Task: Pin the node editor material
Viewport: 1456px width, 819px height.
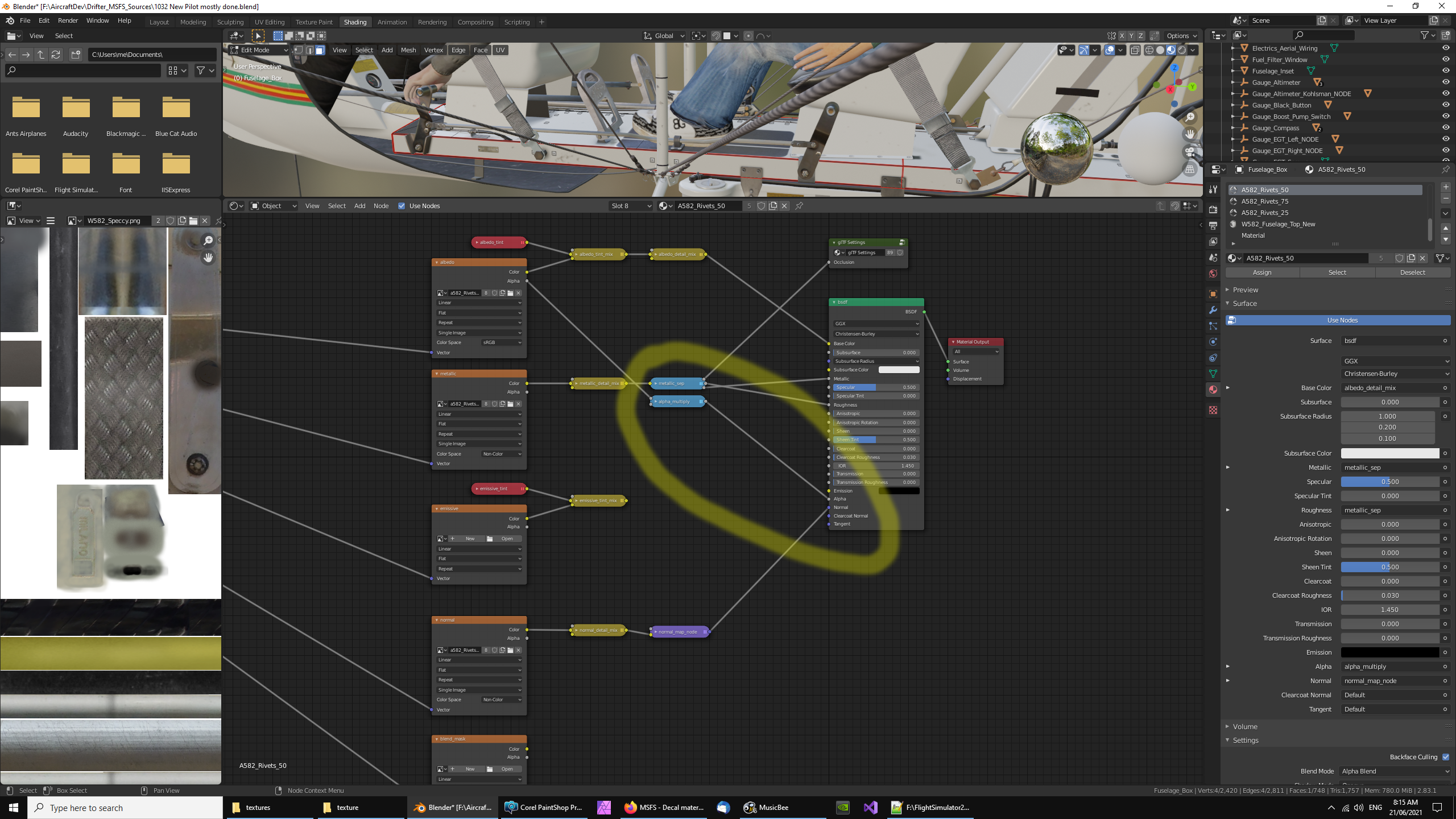Action: (x=799, y=206)
